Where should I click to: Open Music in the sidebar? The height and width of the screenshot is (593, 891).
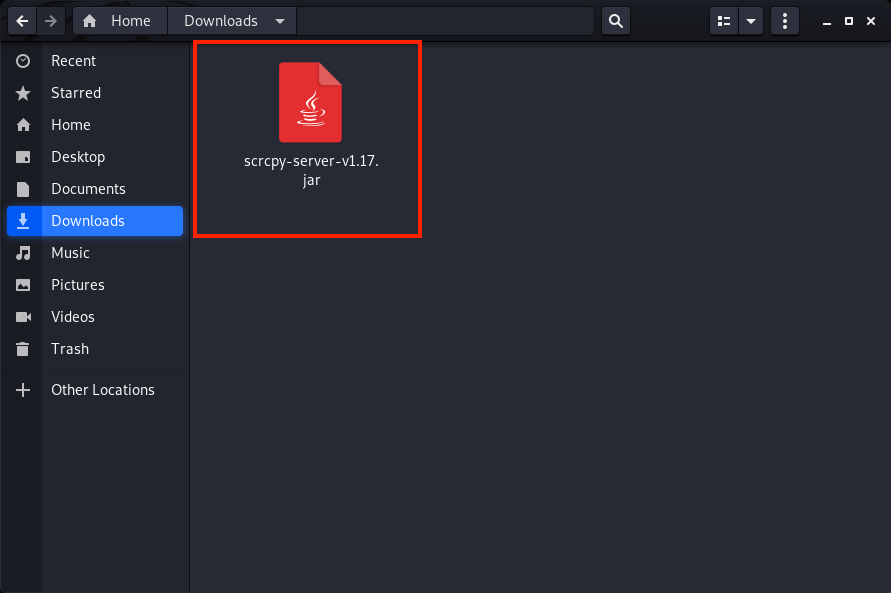tap(95, 253)
